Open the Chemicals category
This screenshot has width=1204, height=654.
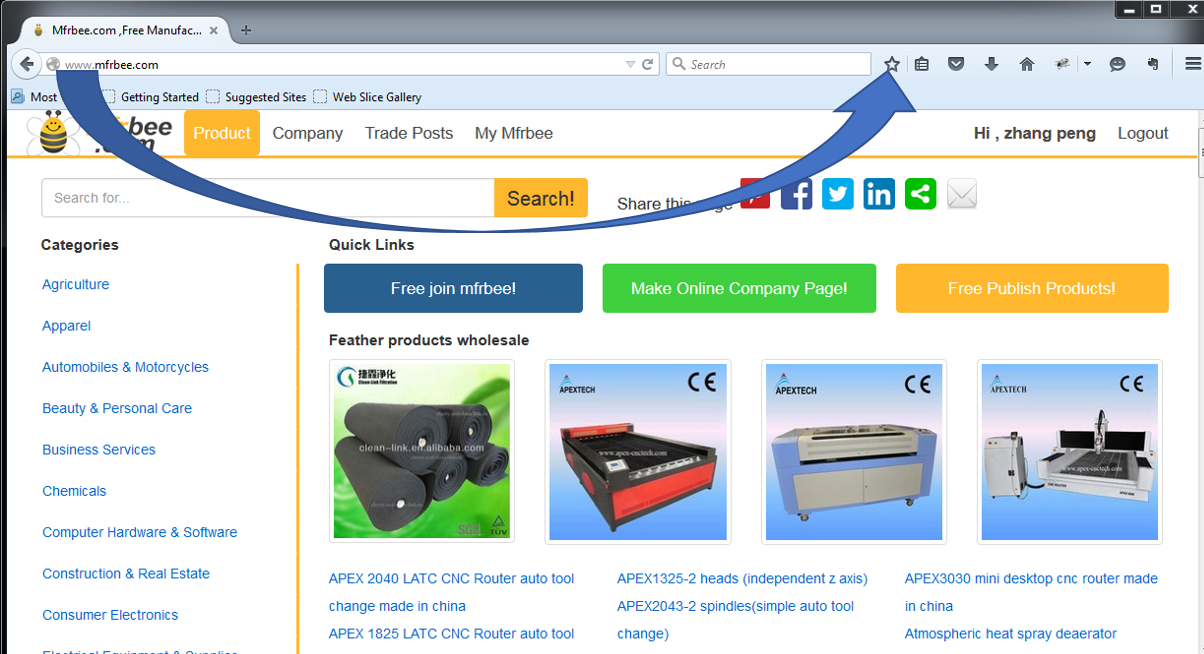click(x=74, y=491)
